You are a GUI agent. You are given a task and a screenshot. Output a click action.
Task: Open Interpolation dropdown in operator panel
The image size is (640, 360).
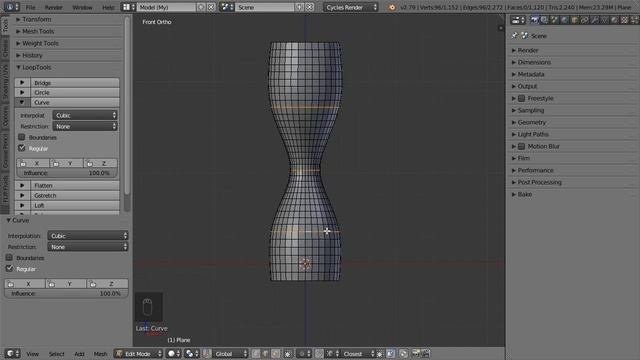pos(88,236)
